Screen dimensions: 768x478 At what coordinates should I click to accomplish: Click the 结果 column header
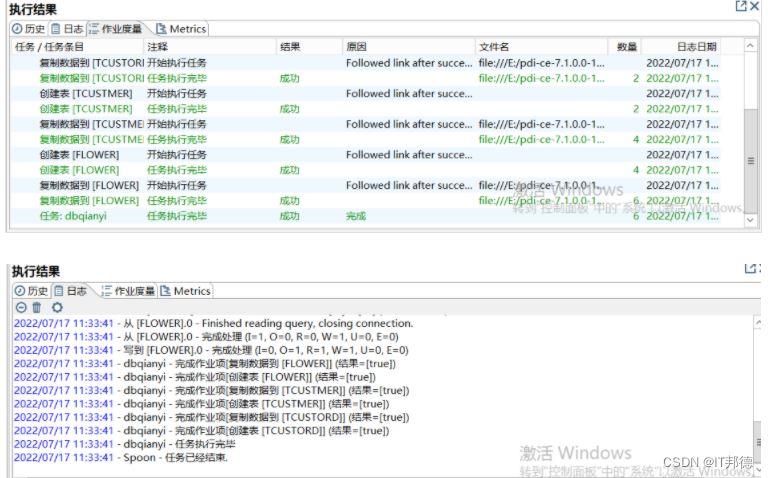pyautogui.click(x=290, y=46)
